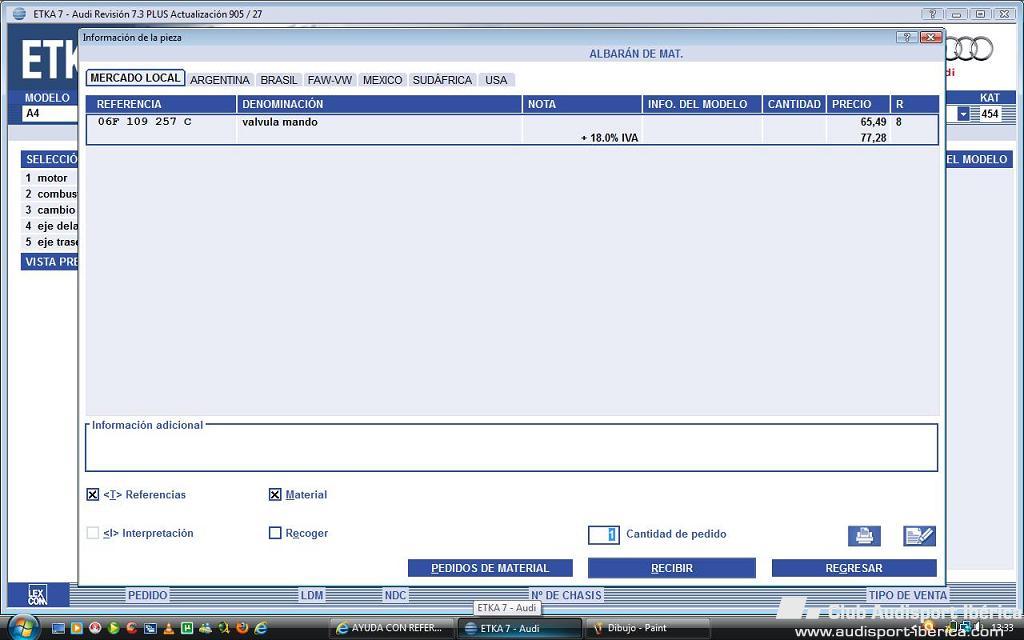Click the LDM label in the bottom bar
This screenshot has width=1024, height=640.
click(312, 595)
